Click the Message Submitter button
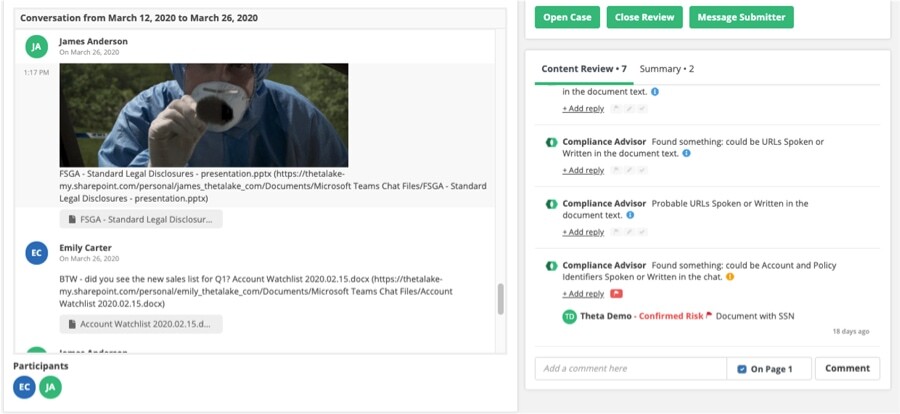This screenshot has width=900, height=414. tap(742, 17)
